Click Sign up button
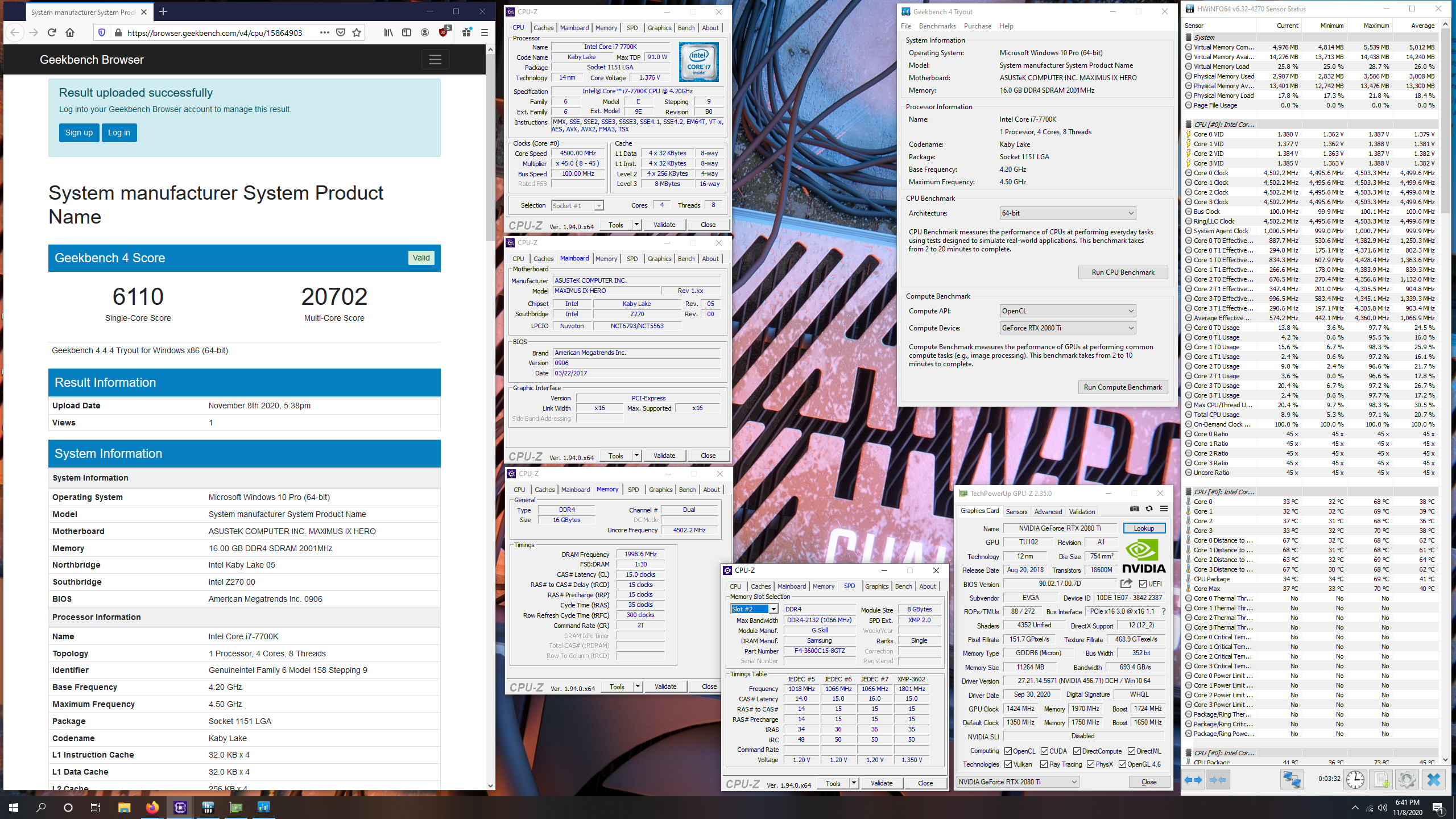The image size is (1456, 819). [x=79, y=133]
